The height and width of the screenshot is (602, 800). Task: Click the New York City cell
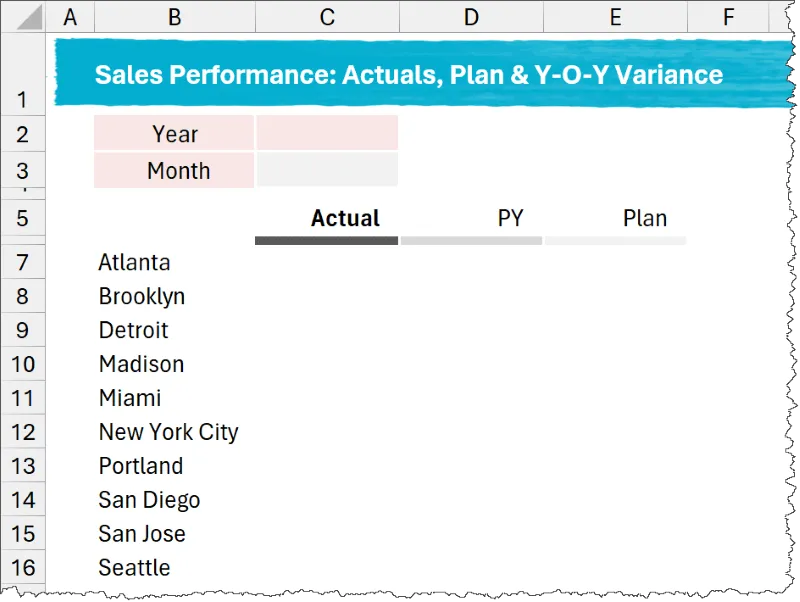[x=168, y=432]
